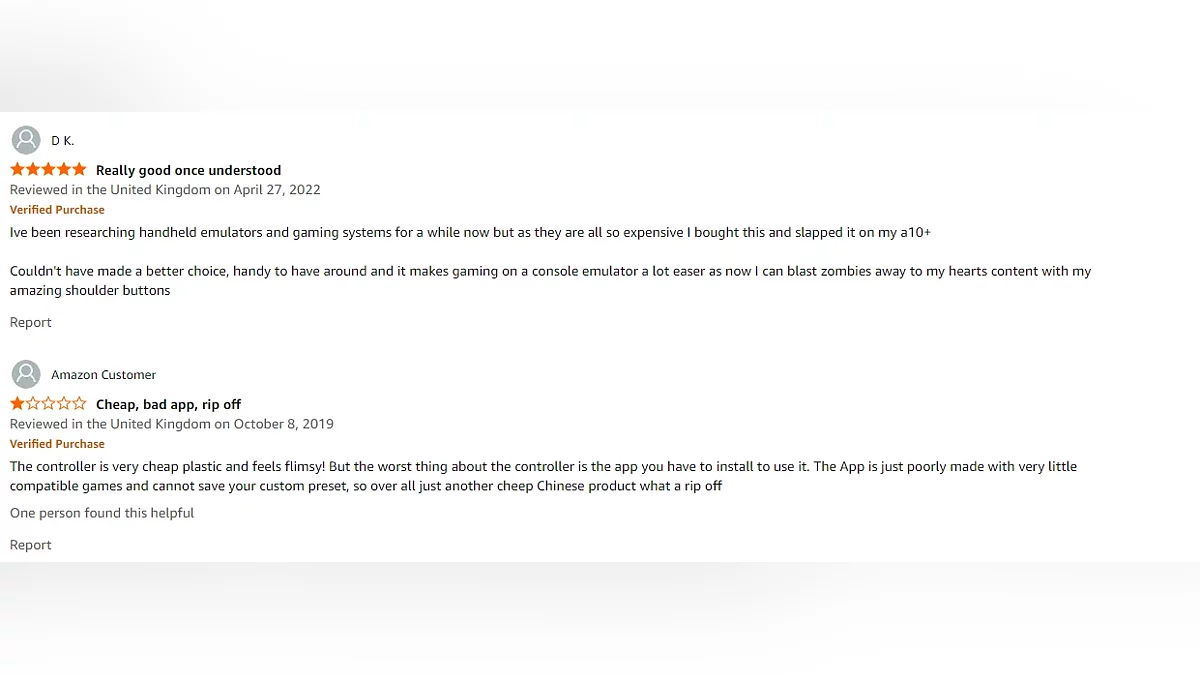Click the October 8, 2019 review date line
Viewport: 1200px width, 675px height.
pyautogui.click(x=172, y=423)
